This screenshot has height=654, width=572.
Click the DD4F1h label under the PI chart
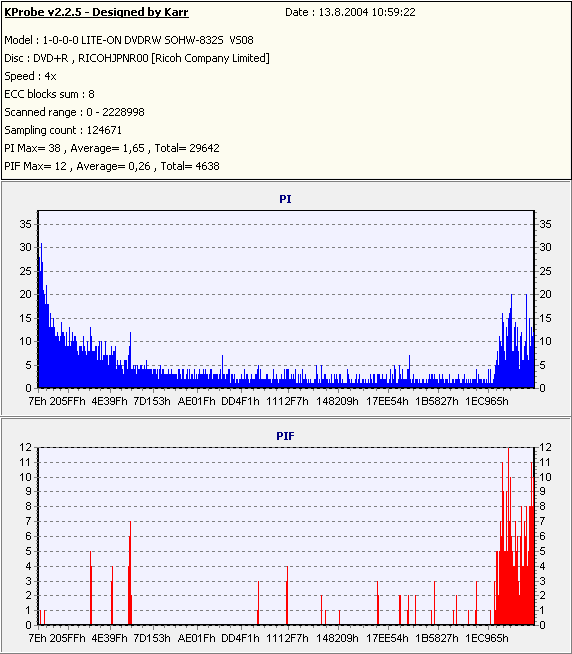[x=240, y=401]
